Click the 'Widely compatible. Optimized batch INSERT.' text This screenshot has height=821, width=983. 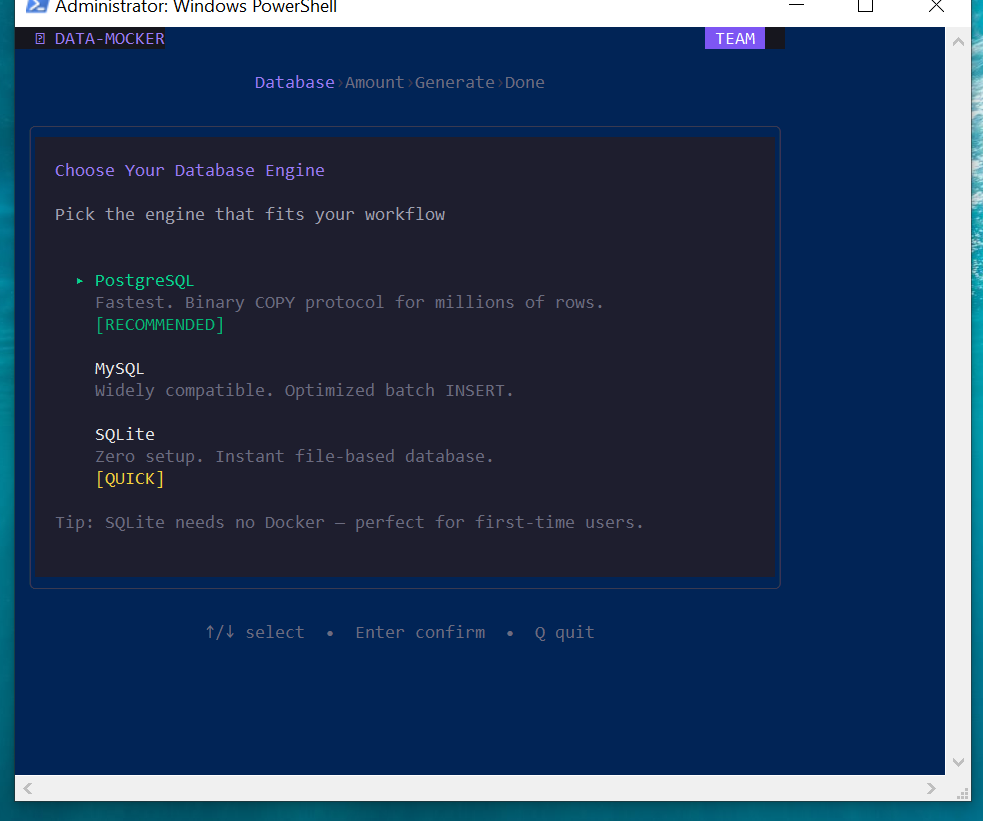click(304, 390)
